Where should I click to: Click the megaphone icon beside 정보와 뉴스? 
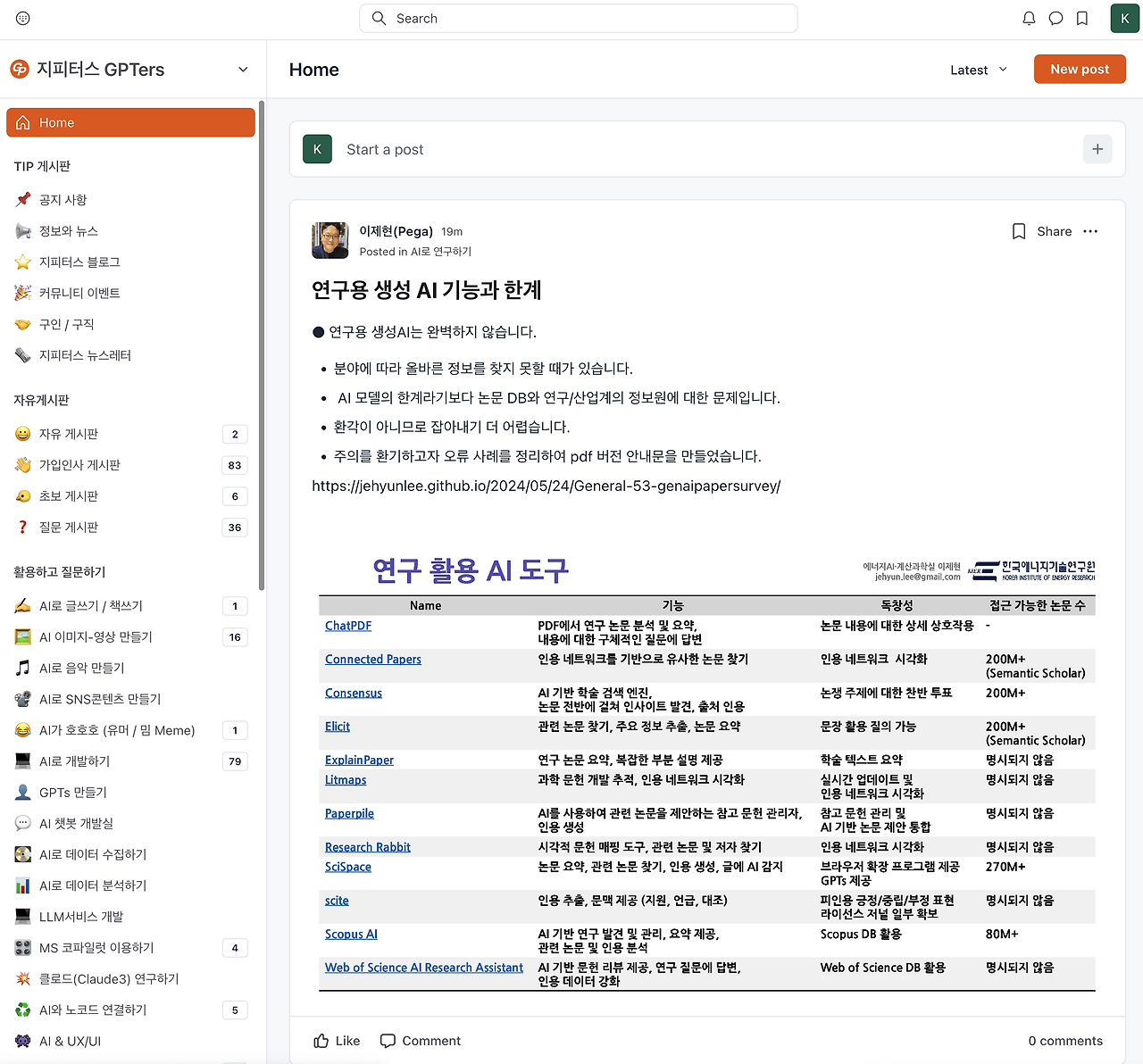point(23,230)
